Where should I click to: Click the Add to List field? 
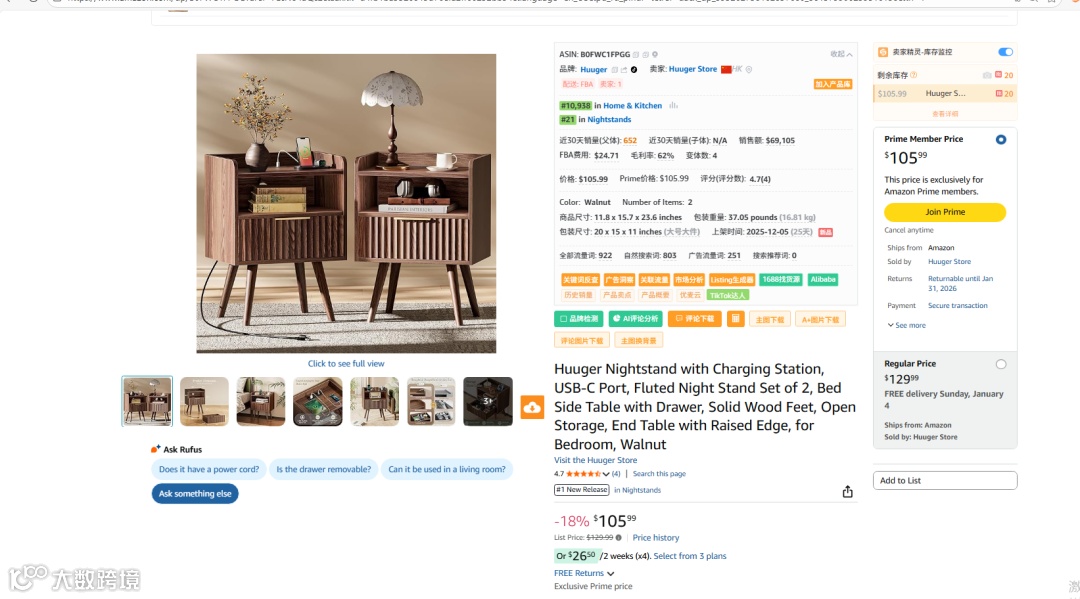click(x=945, y=481)
